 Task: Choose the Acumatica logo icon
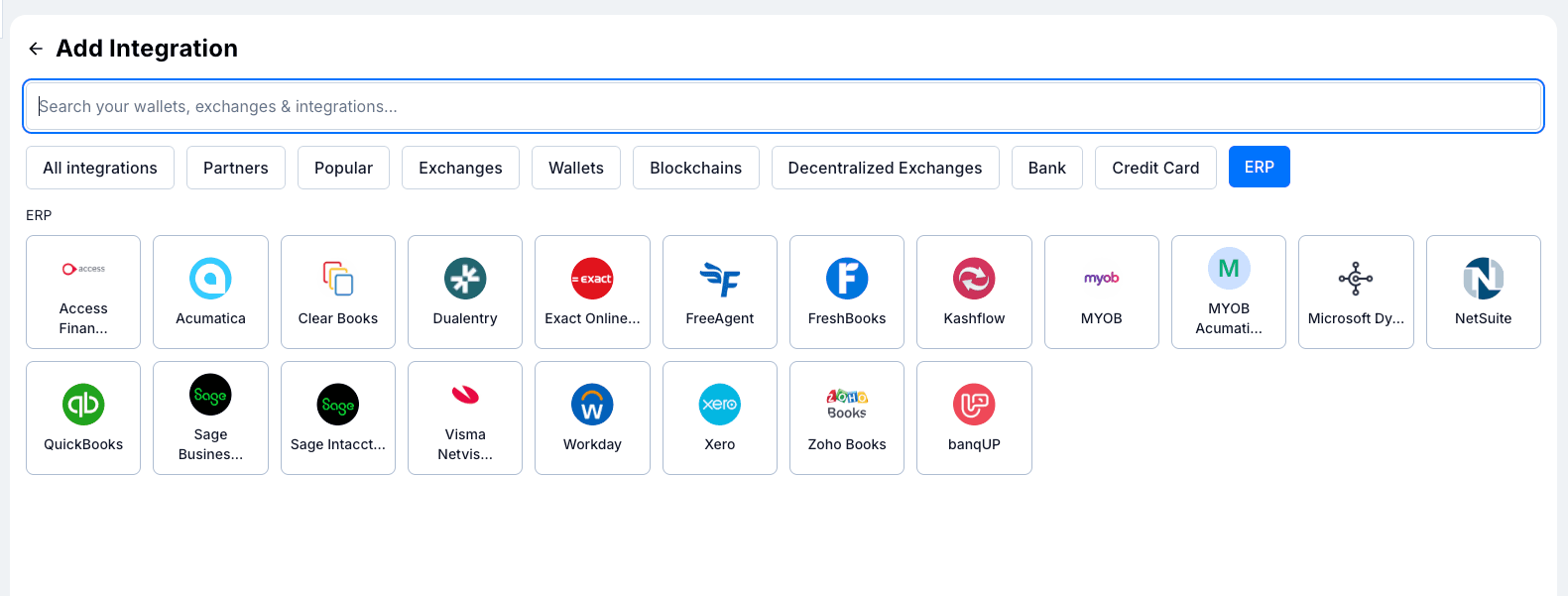[x=210, y=279]
